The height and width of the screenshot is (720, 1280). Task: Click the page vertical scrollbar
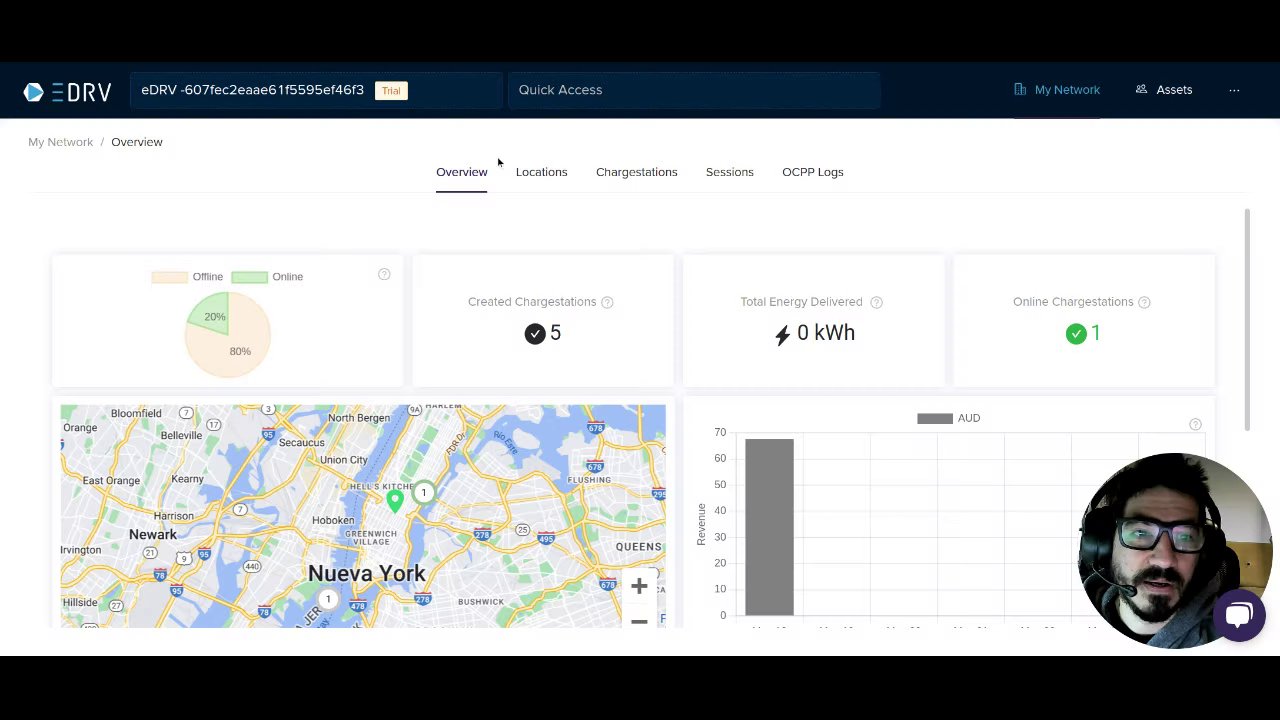1247,320
